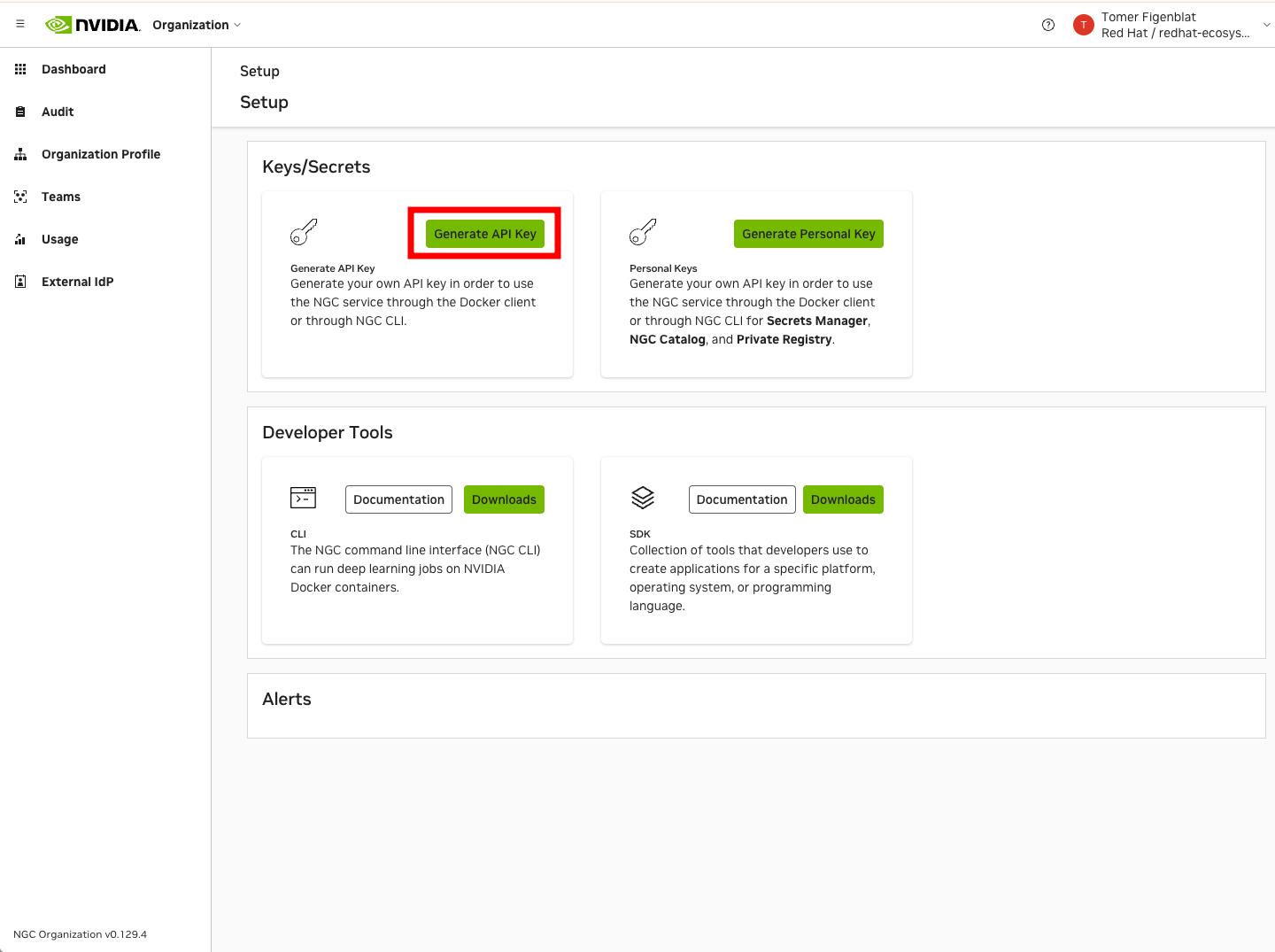Click the hamburger menu icon
The height and width of the screenshot is (952, 1275).
tap(20, 25)
